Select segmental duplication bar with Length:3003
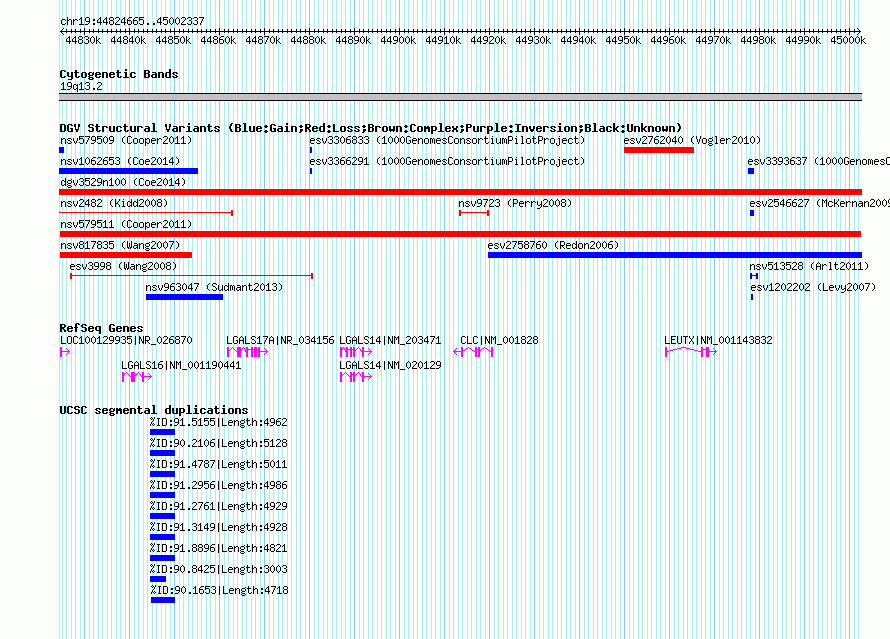The width and height of the screenshot is (890, 639). point(158,579)
